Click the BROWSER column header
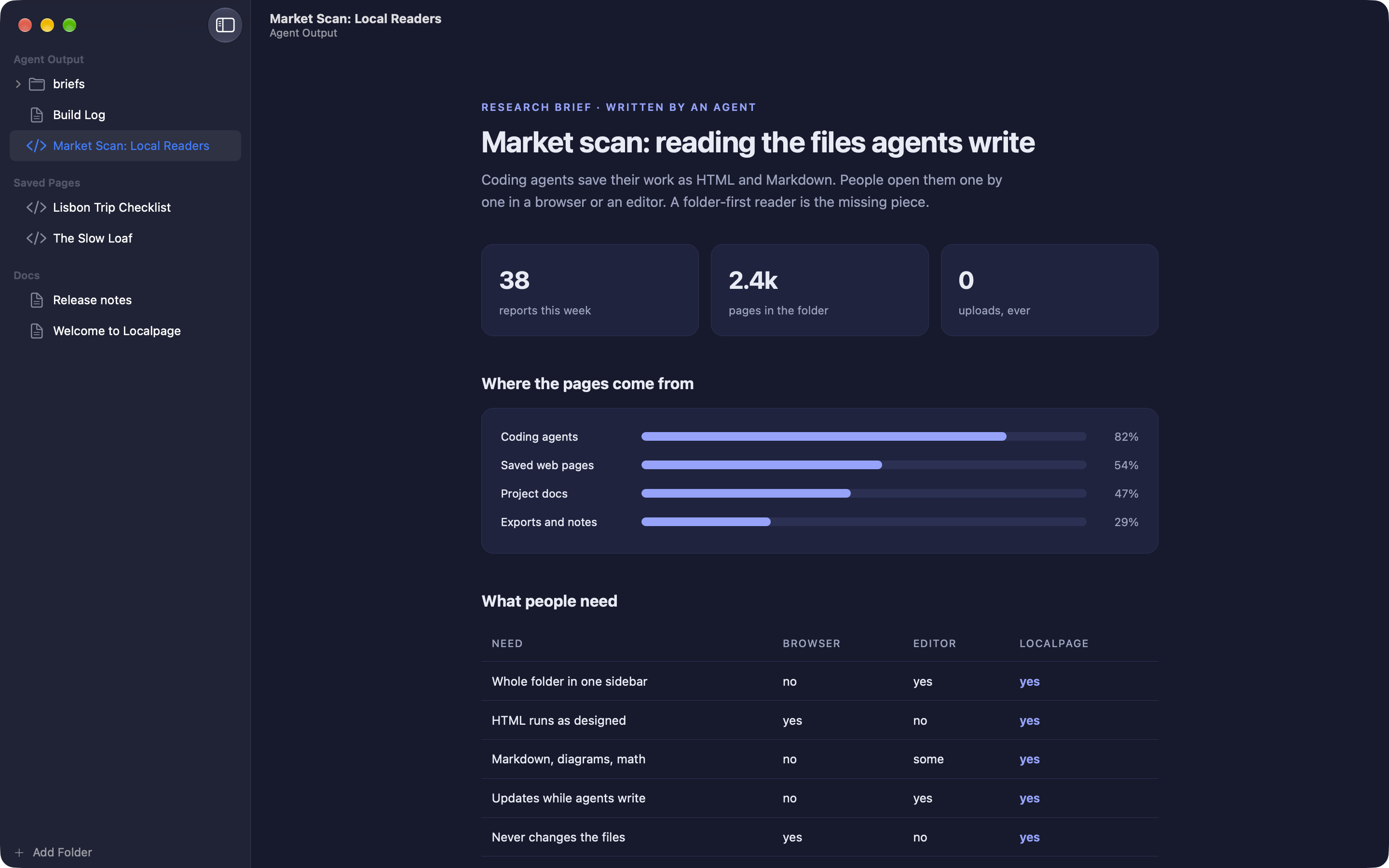1389x868 pixels. [811, 644]
